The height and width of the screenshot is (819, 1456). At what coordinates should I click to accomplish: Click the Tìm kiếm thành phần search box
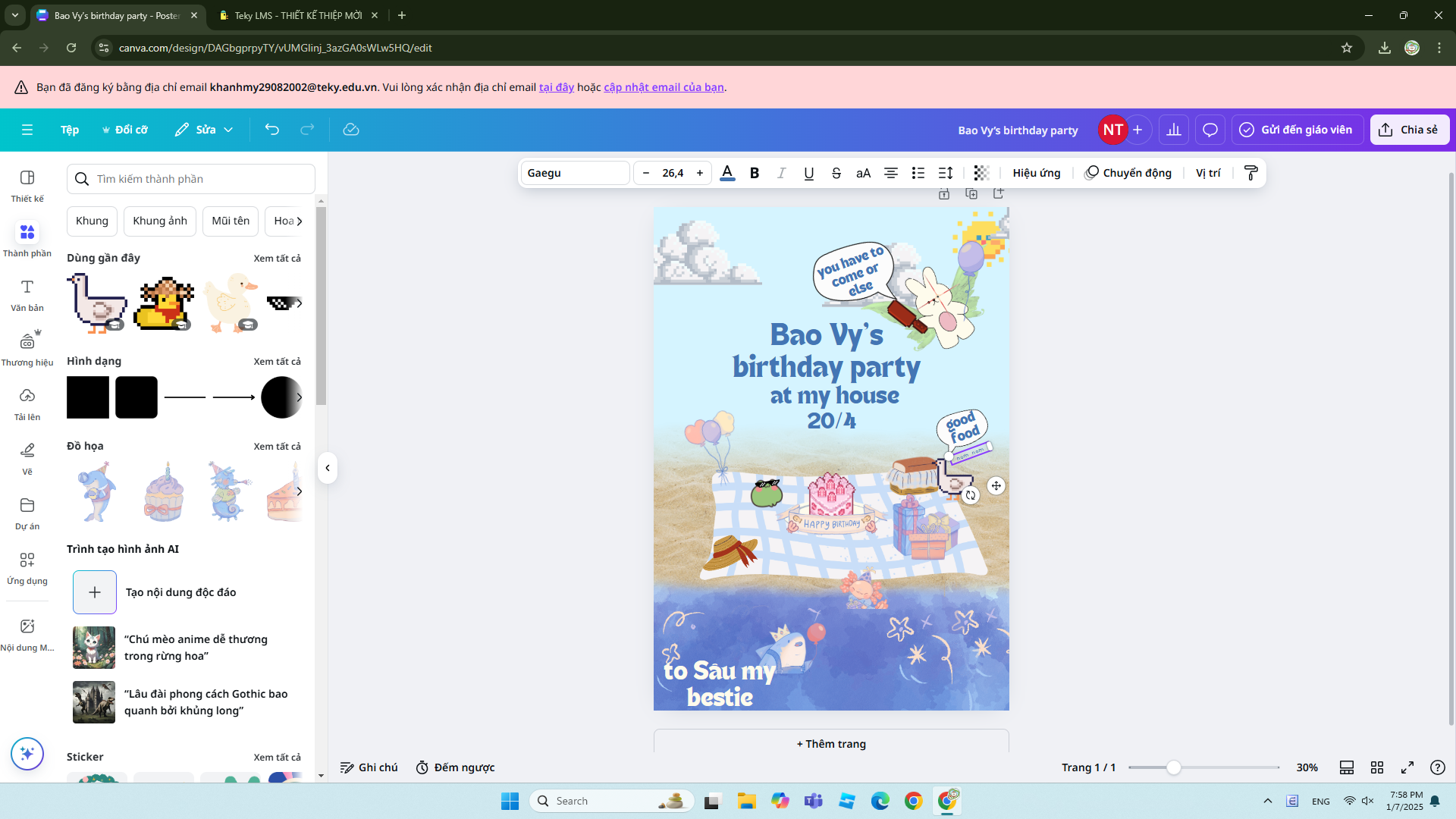(x=191, y=179)
